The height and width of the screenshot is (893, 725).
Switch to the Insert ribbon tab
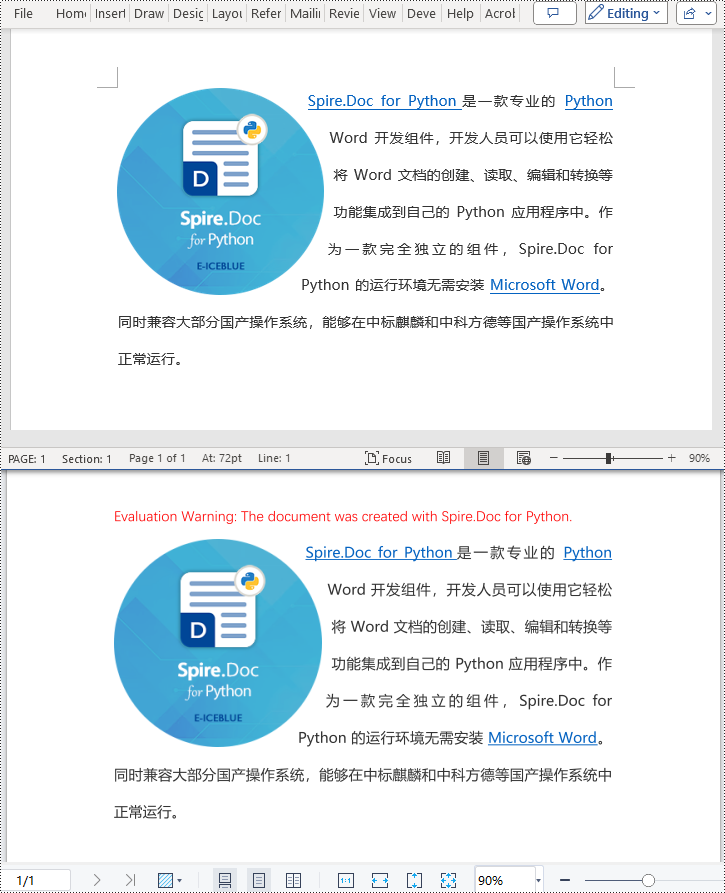click(110, 13)
